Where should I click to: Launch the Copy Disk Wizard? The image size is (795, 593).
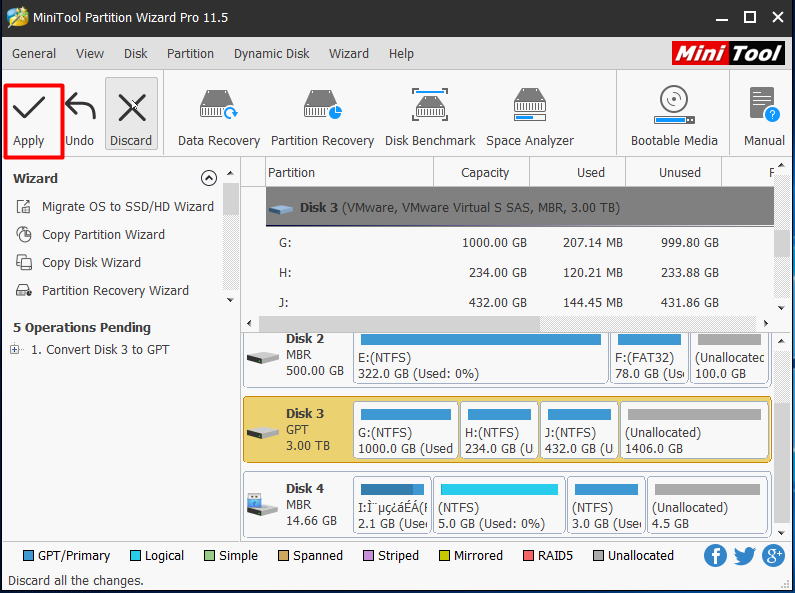tap(79, 263)
